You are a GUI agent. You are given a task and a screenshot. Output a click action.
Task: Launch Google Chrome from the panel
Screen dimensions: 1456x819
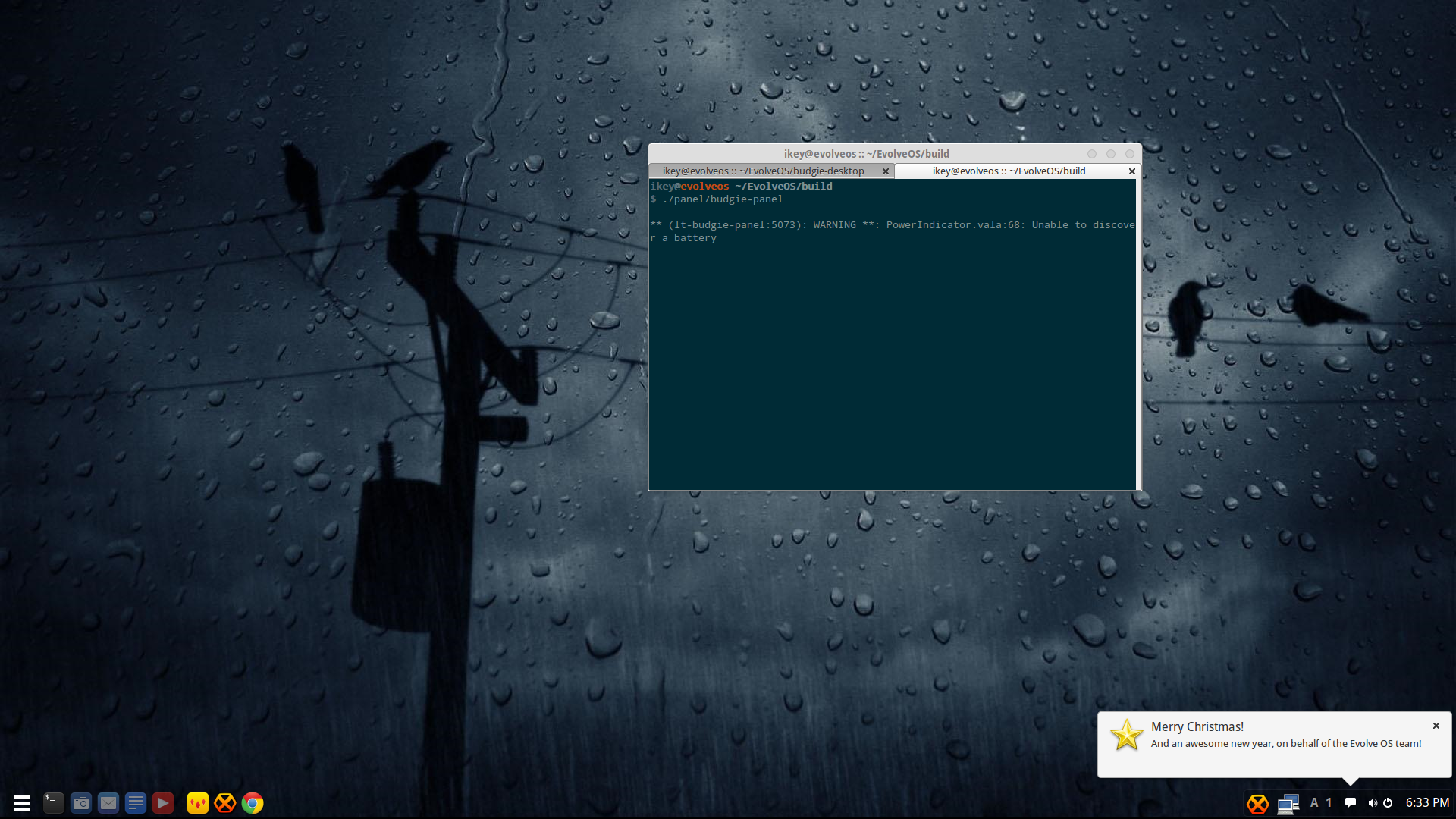(x=253, y=802)
